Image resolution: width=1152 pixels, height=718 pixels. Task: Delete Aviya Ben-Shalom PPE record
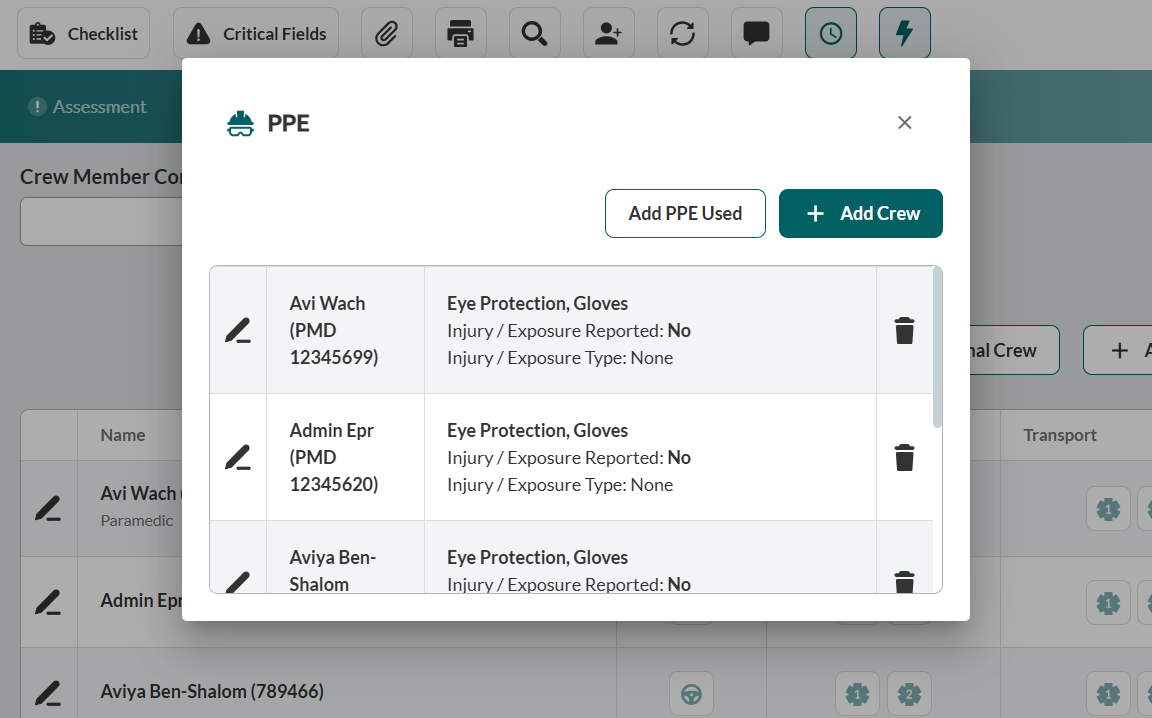tap(904, 581)
